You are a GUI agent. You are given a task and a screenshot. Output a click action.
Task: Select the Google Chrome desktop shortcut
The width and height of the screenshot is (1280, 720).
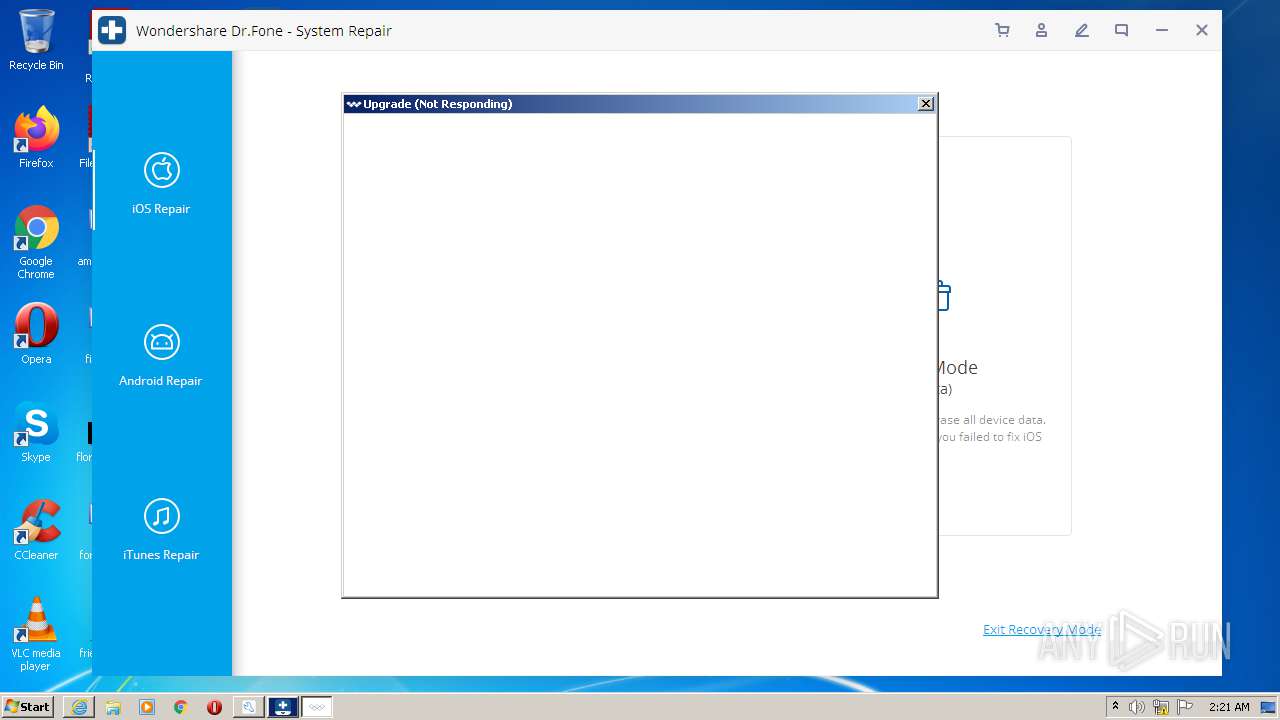pyautogui.click(x=36, y=242)
